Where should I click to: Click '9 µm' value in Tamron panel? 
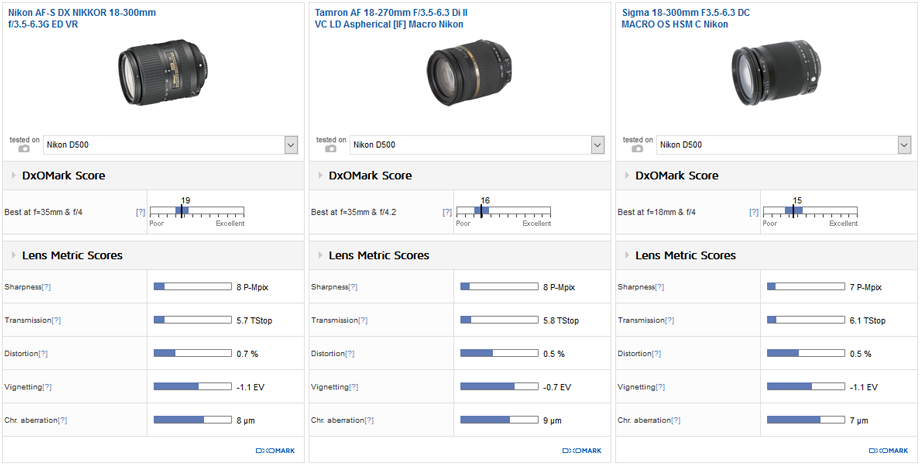tap(553, 421)
